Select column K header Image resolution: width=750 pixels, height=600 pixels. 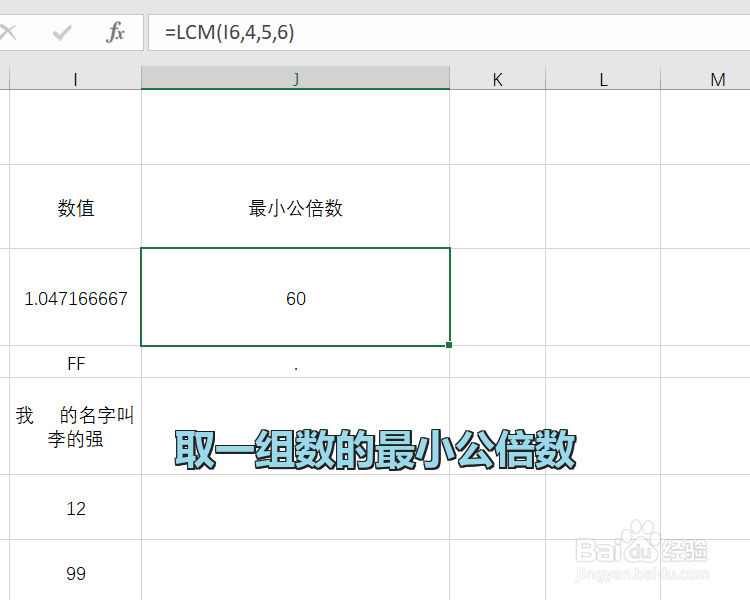pos(497,79)
